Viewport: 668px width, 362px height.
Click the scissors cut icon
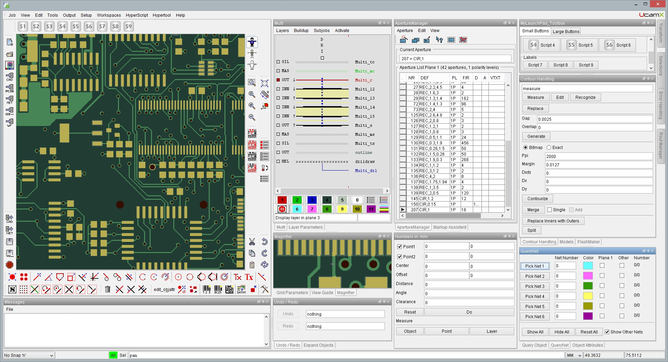(x=252, y=242)
